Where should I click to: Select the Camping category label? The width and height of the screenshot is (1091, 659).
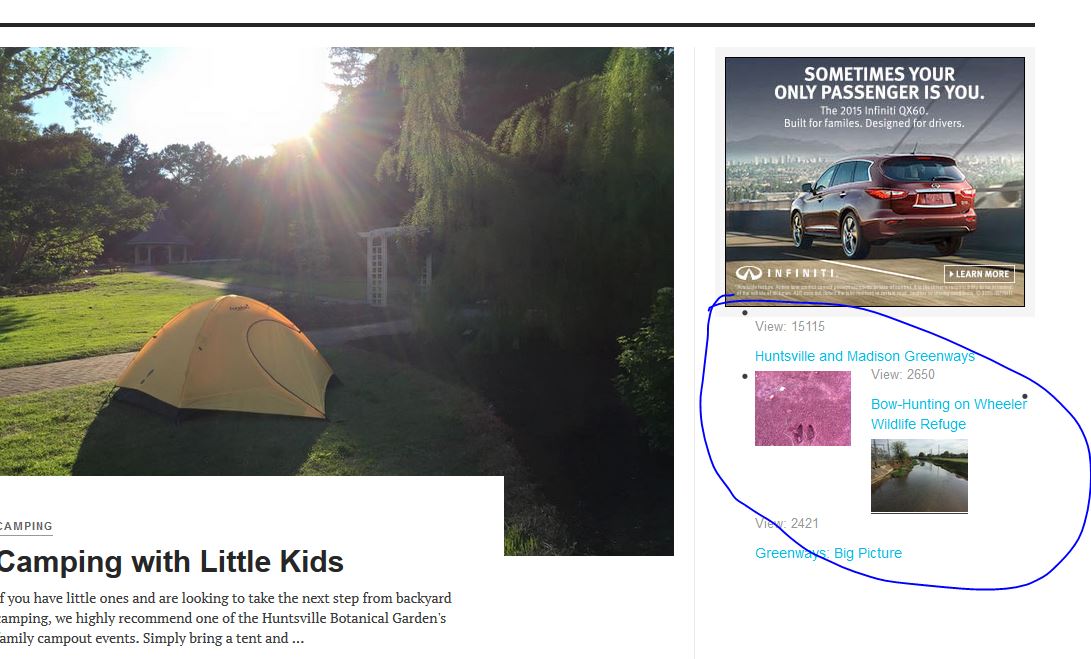(26, 526)
